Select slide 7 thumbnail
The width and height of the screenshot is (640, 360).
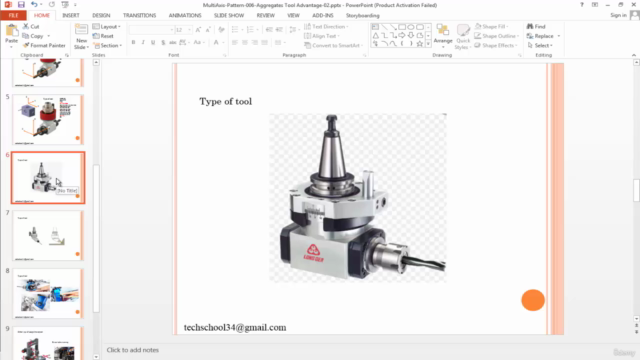click(x=48, y=236)
